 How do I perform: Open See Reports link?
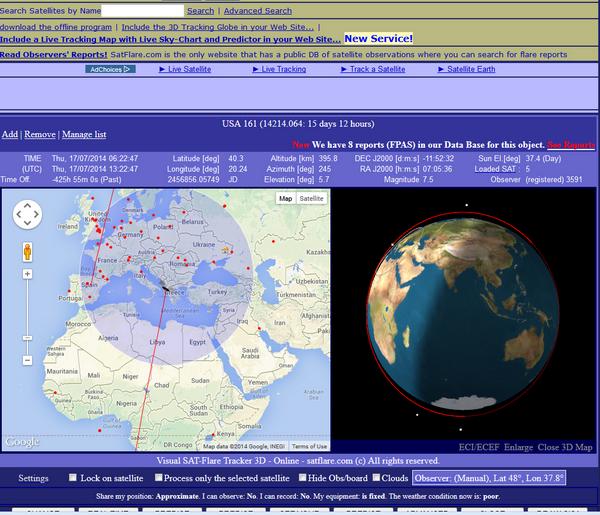click(x=571, y=145)
